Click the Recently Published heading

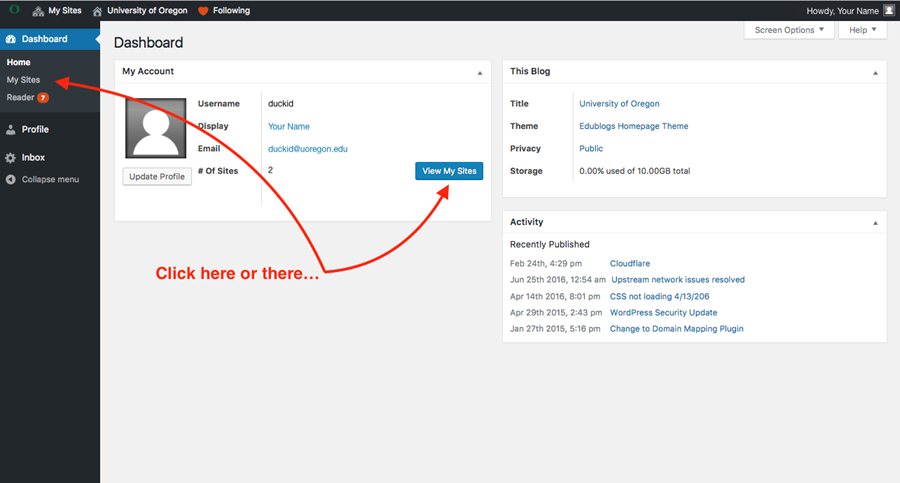[x=549, y=245]
